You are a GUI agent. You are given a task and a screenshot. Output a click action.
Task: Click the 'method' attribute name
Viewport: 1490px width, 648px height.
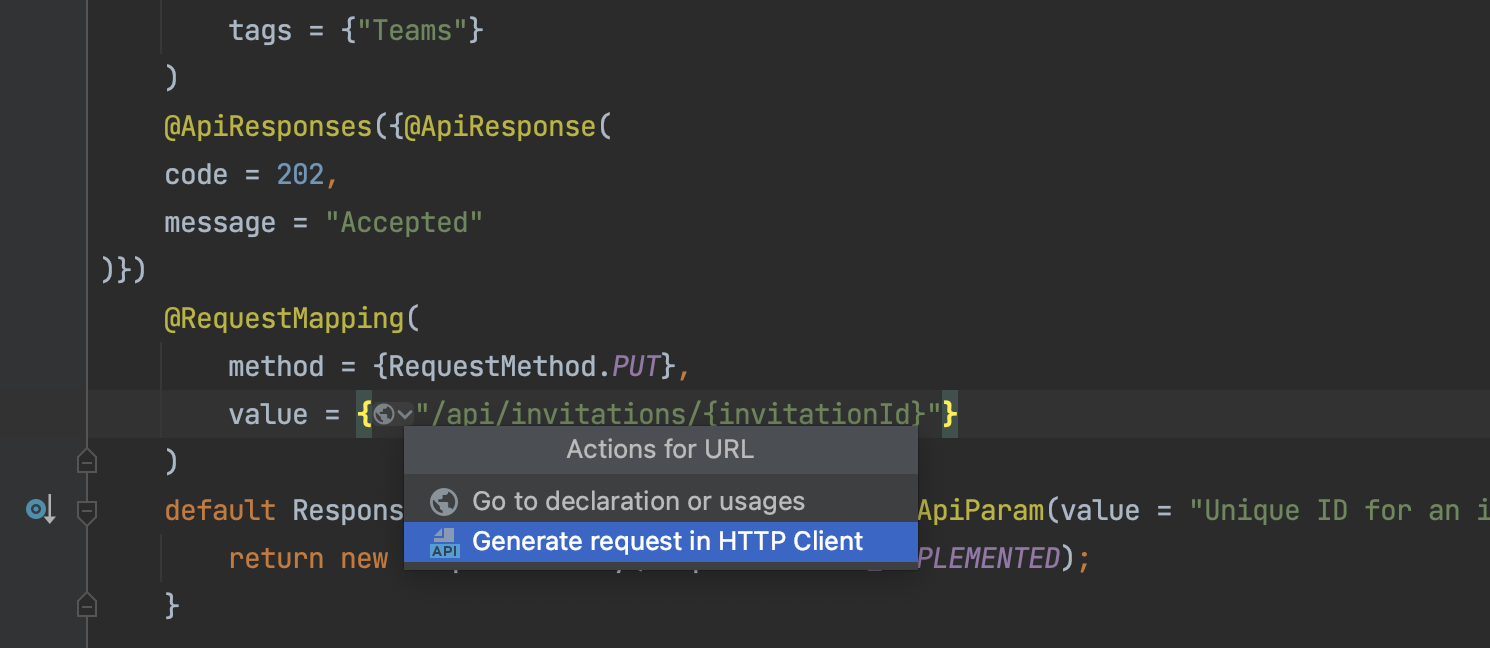276,366
